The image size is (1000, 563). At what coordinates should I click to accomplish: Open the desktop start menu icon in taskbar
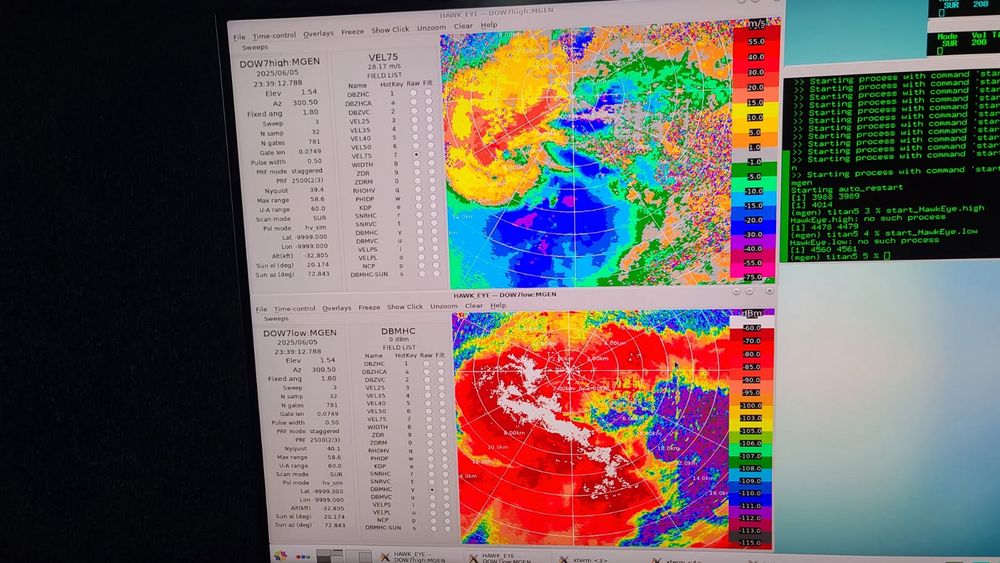[281, 556]
